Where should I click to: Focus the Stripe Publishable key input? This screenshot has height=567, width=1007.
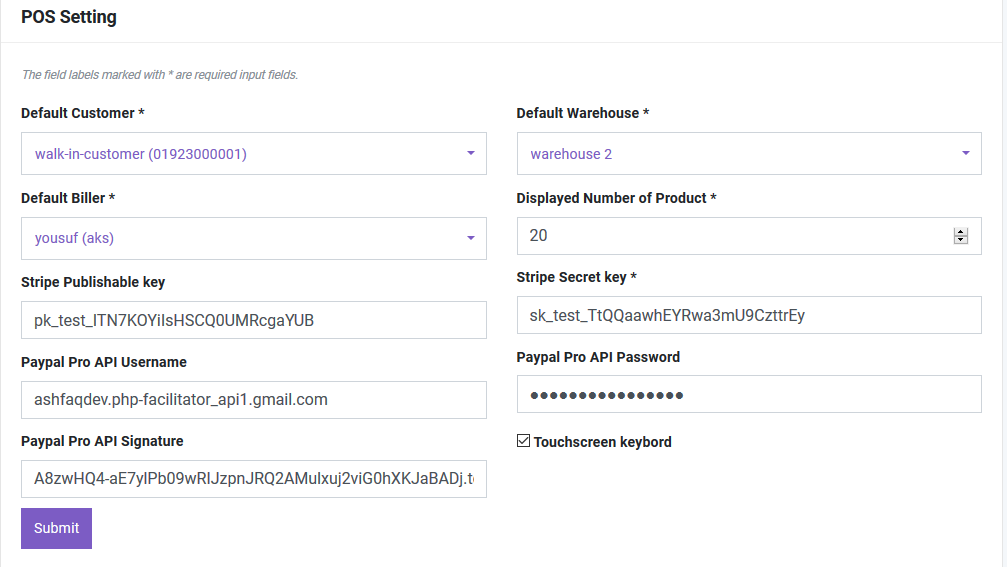(x=253, y=320)
